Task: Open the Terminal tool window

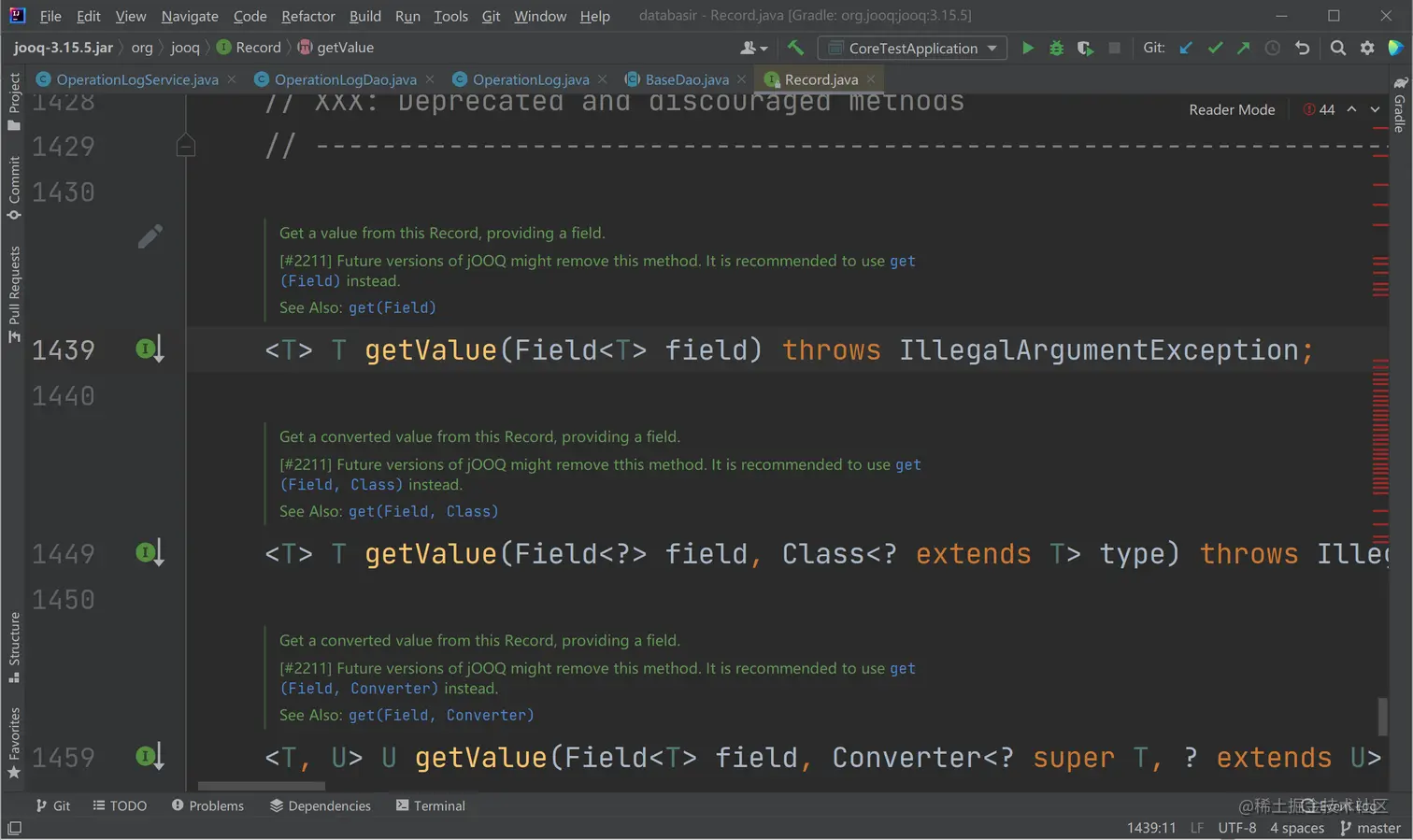Action: (430, 805)
